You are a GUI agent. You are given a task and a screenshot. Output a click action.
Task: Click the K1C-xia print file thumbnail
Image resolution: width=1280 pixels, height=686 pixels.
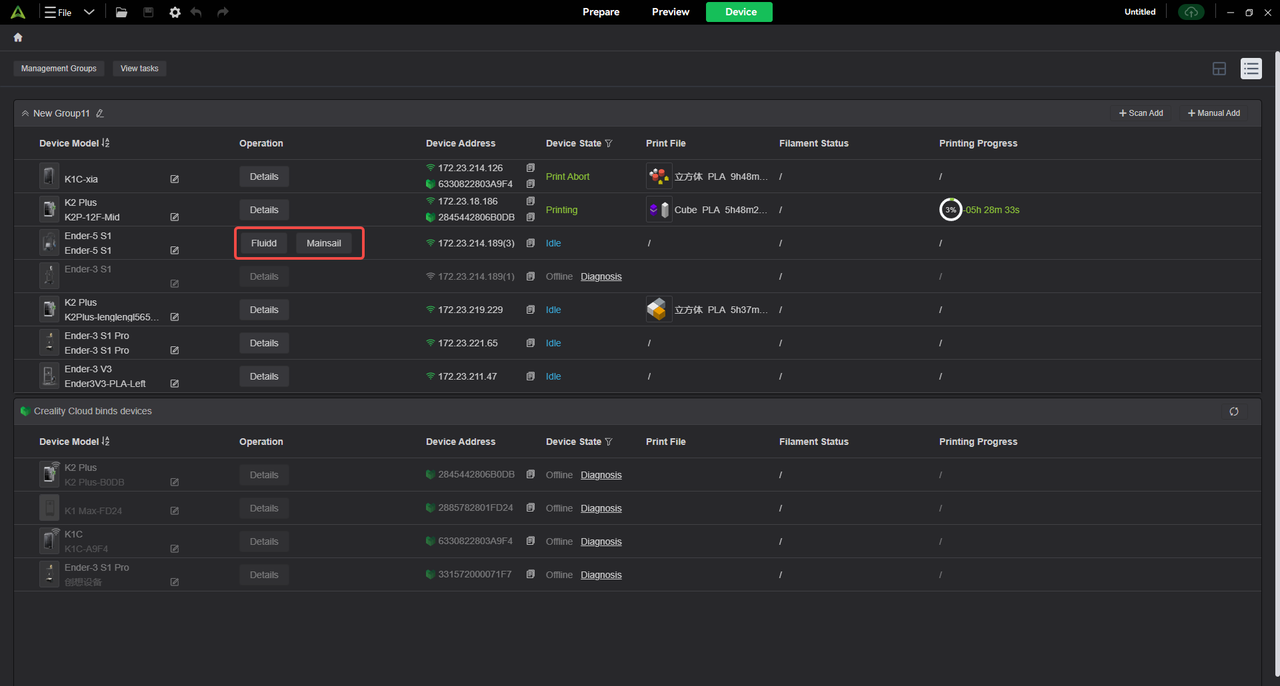658,176
